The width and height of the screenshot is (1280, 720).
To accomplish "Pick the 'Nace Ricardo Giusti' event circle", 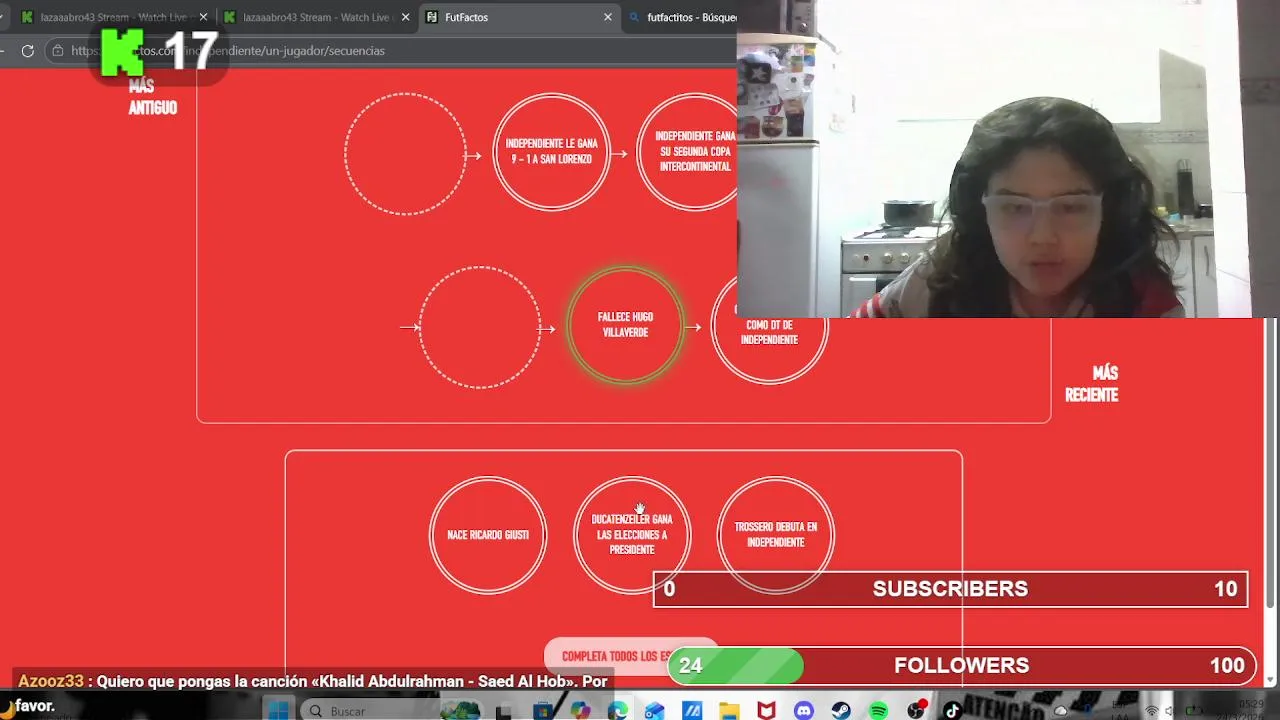I will (488, 535).
